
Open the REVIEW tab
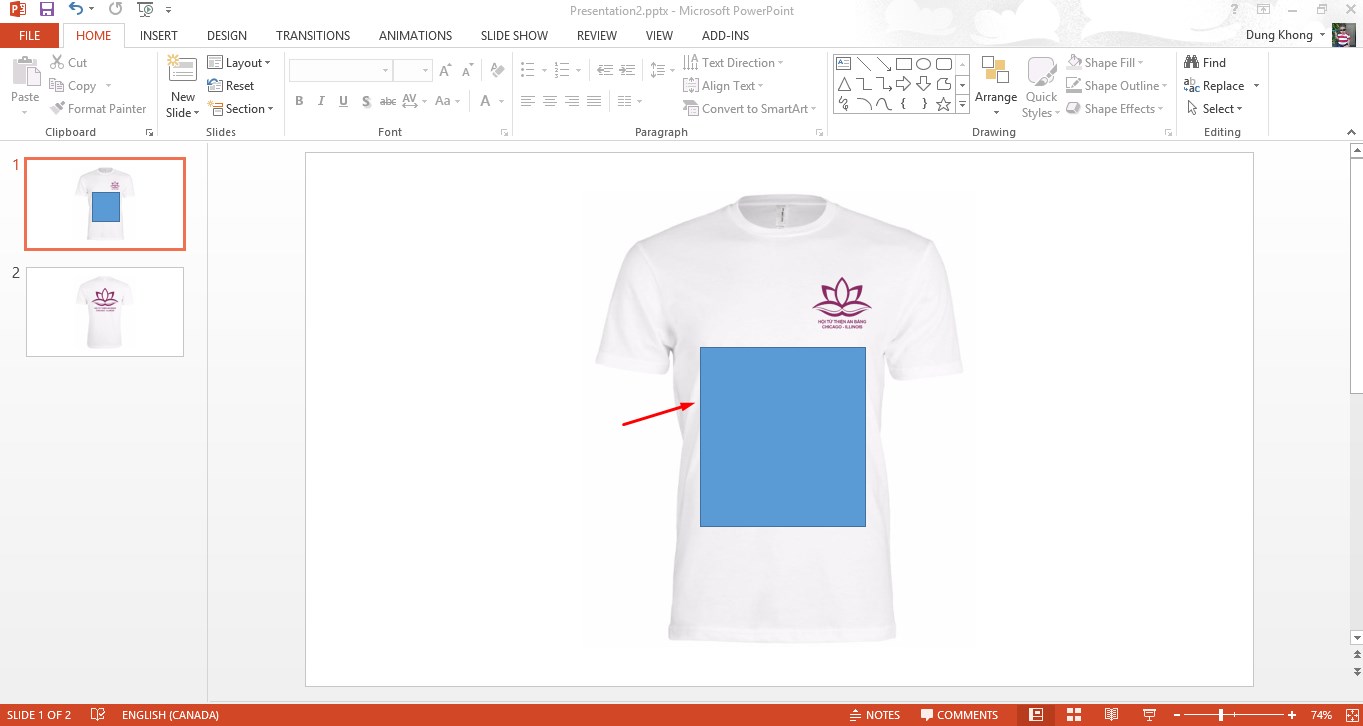click(597, 35)
